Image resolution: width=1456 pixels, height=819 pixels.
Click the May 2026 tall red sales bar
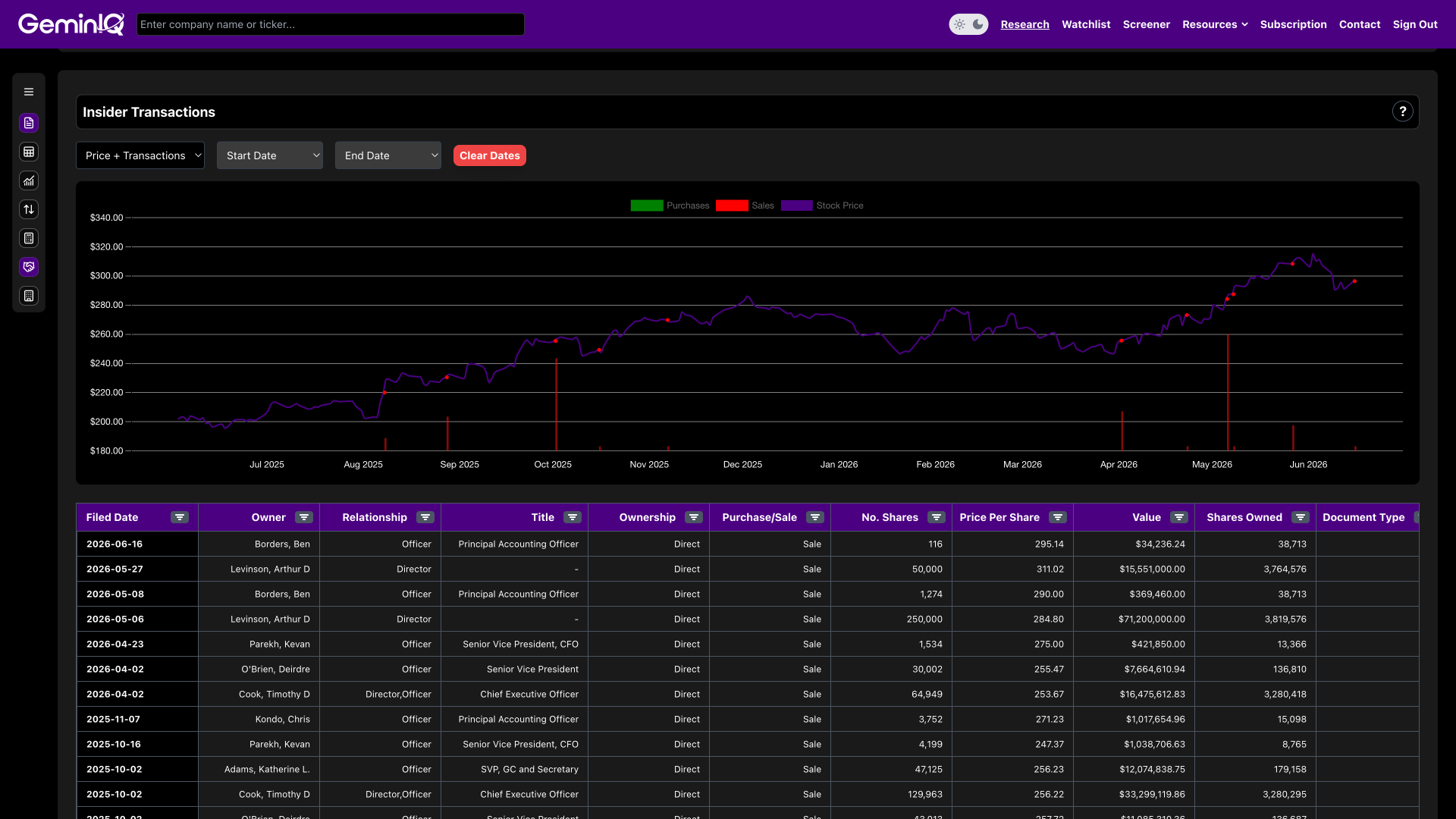point(1228,393)
